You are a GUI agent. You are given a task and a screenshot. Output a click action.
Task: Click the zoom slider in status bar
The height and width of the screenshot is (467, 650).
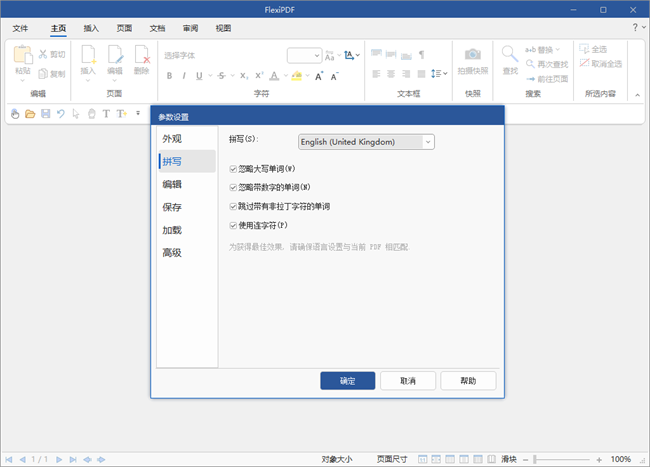(x=565, y=459)
